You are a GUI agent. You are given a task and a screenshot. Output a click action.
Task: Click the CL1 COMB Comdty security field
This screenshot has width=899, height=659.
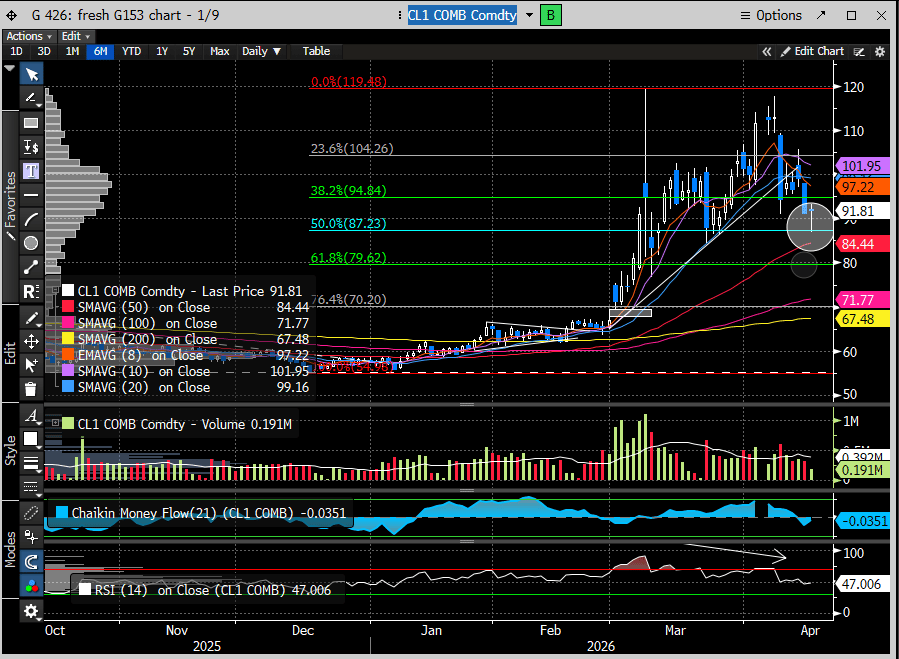463,15
